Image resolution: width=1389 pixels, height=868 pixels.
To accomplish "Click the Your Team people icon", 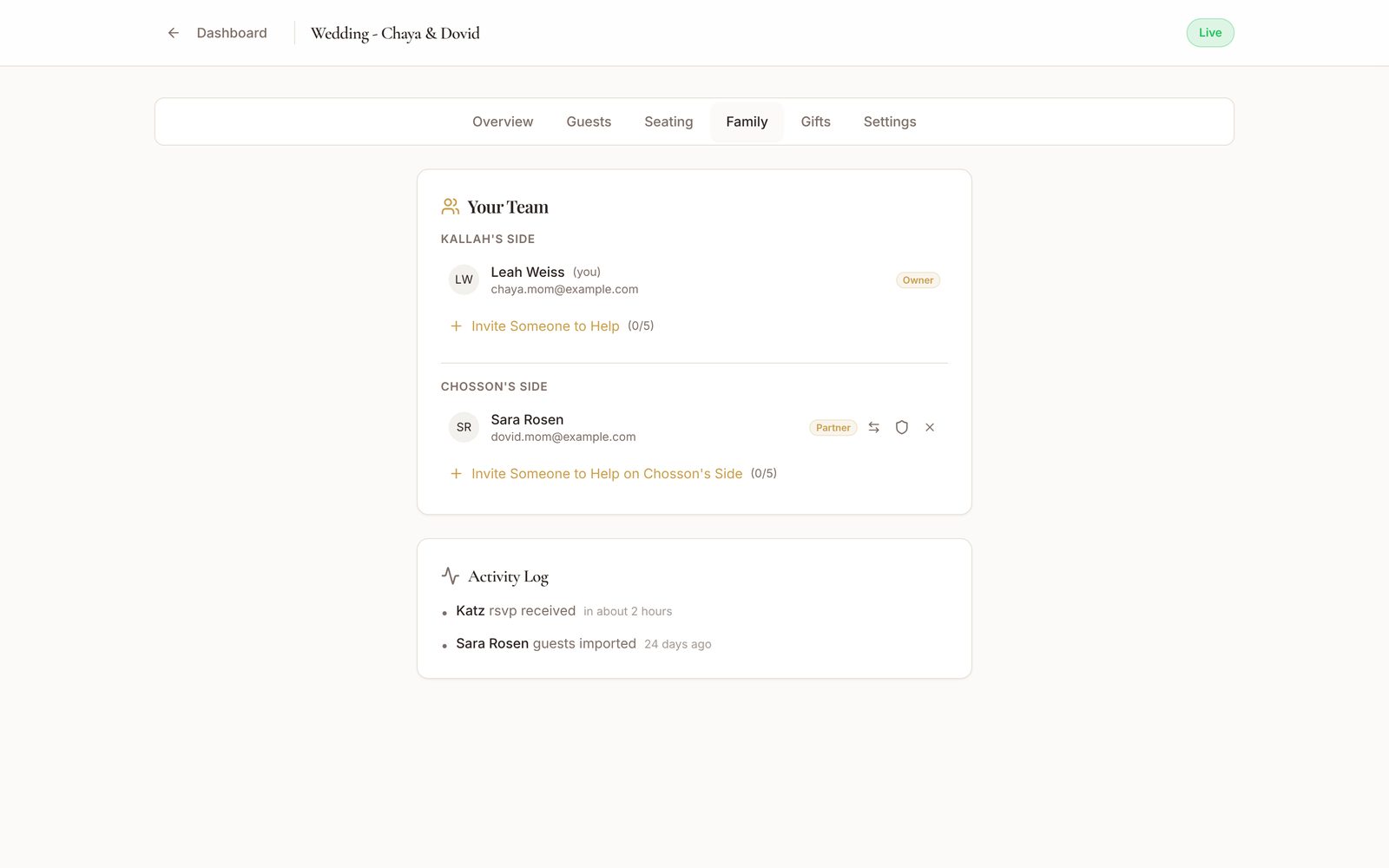I will (x=450, y=207).
